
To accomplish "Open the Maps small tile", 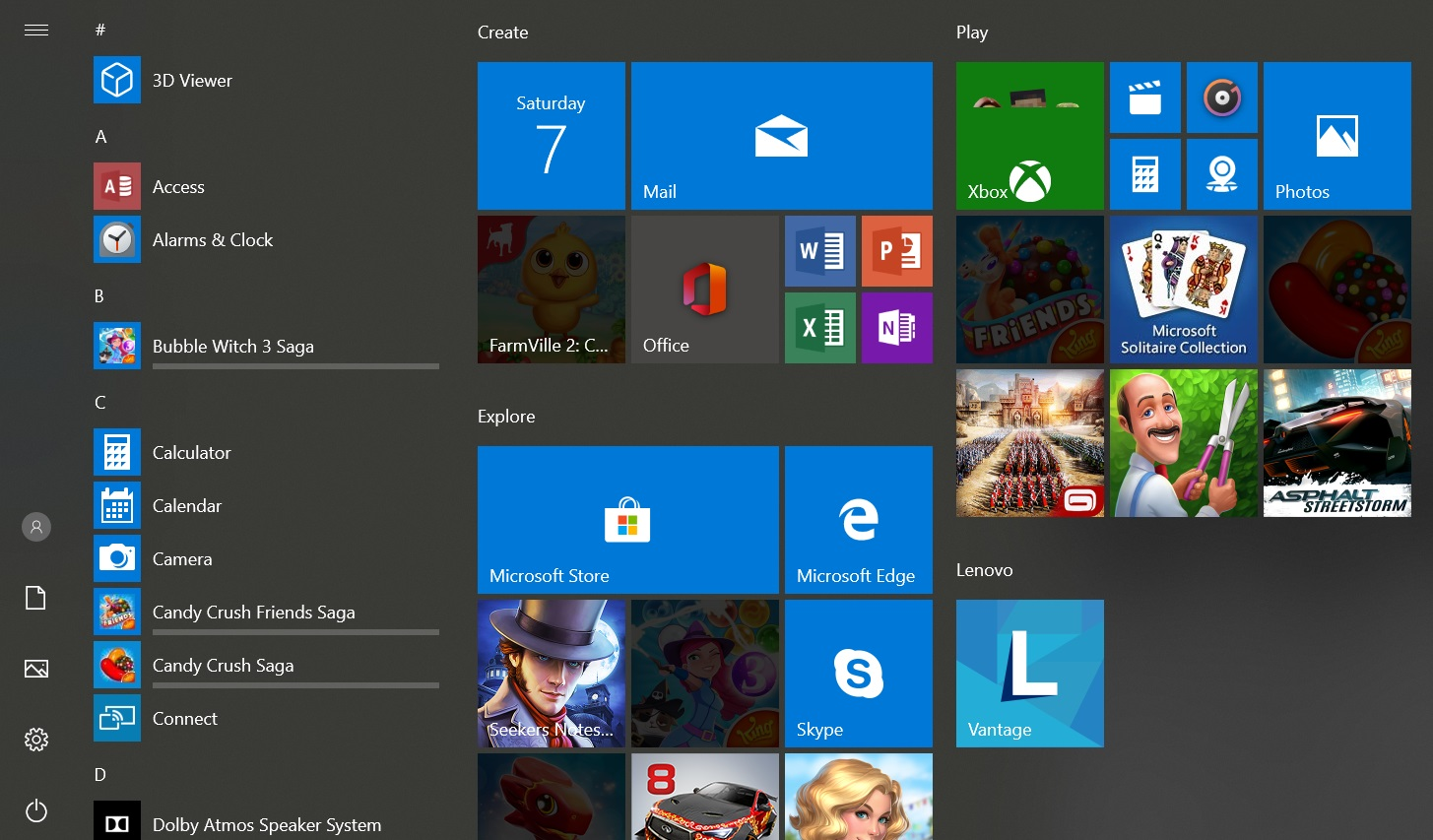I will (x=1222, y=174).
